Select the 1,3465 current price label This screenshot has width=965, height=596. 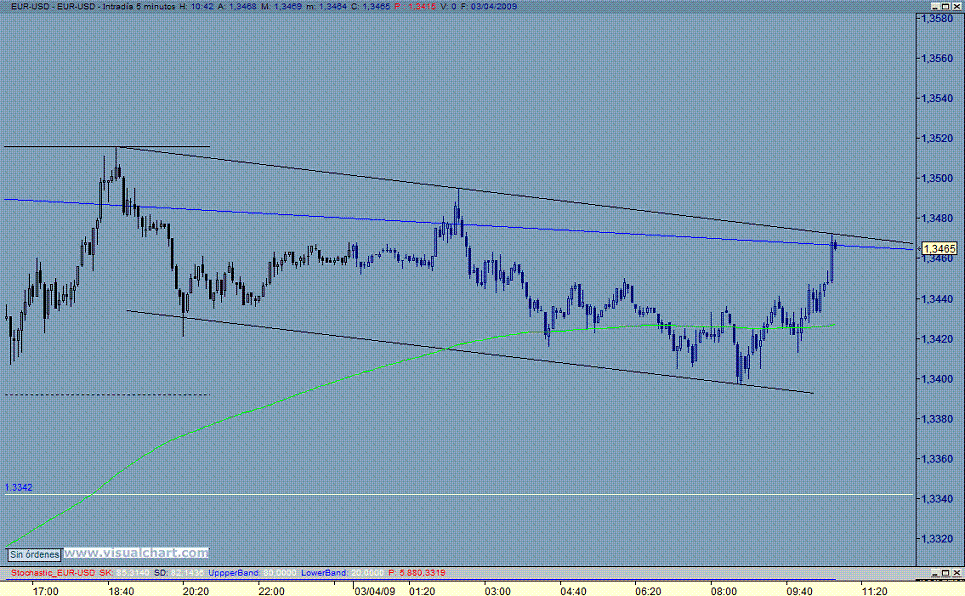[x=939, y=249]
